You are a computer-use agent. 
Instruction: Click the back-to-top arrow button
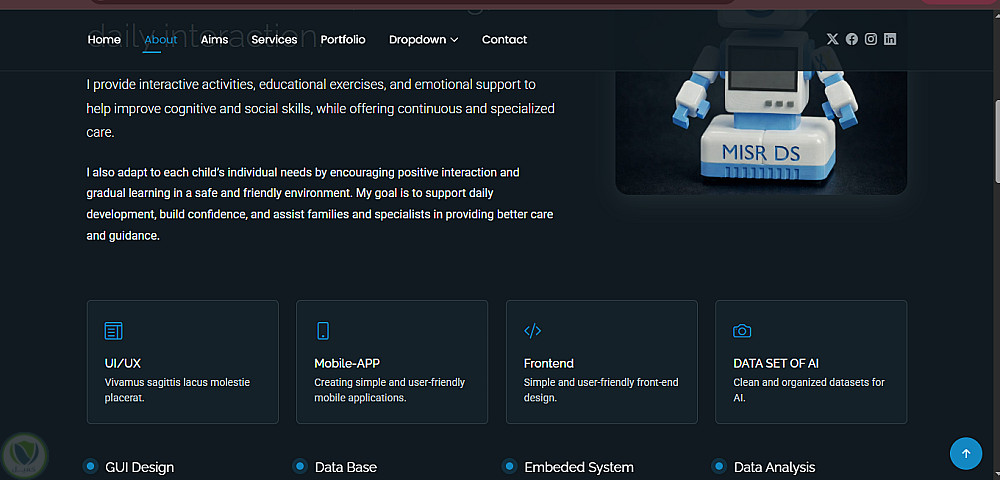click(x=966, y=453)
